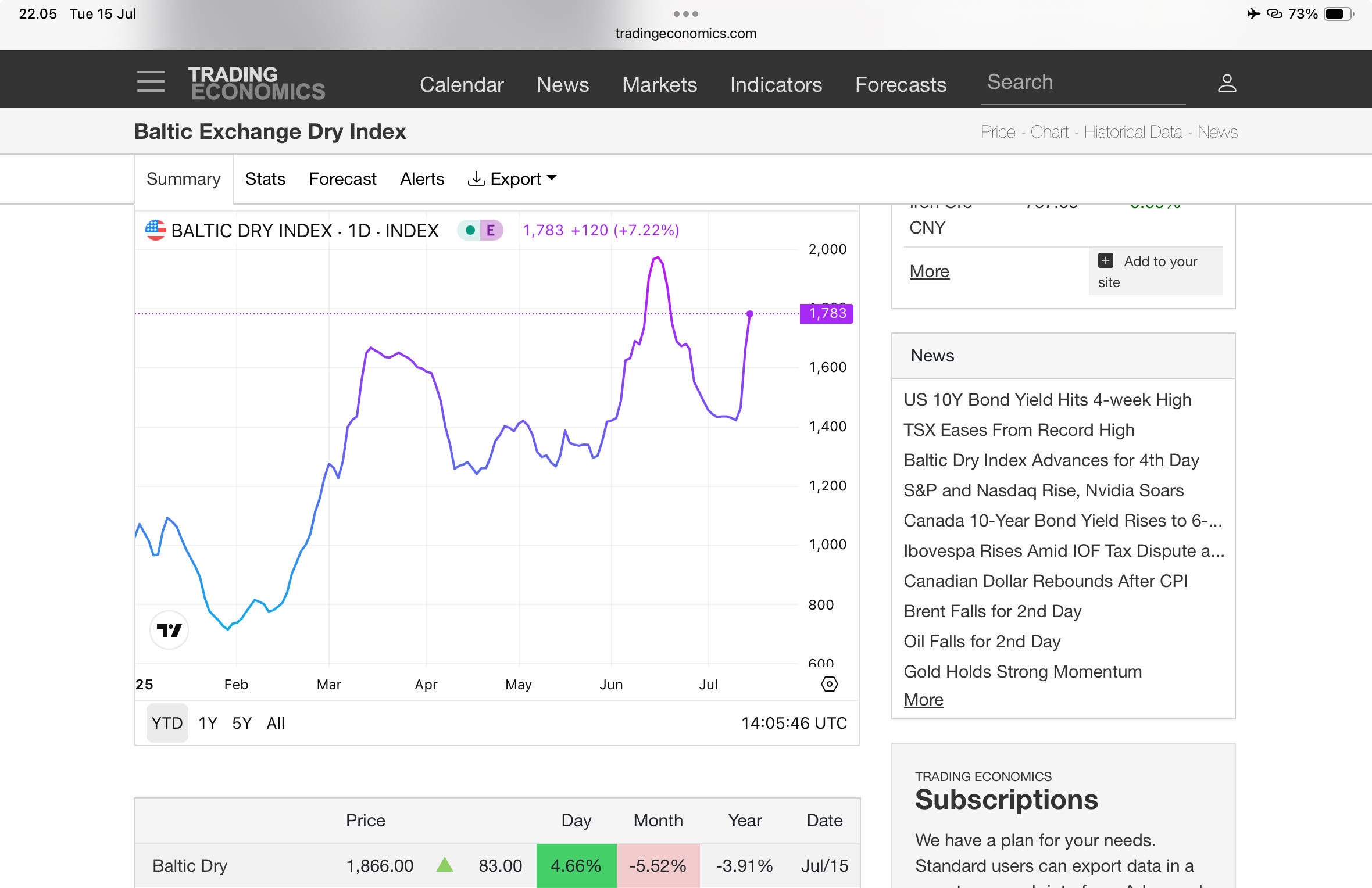Select the All chart range
The image size is (1372, 888).
click(x=276, y=723)
